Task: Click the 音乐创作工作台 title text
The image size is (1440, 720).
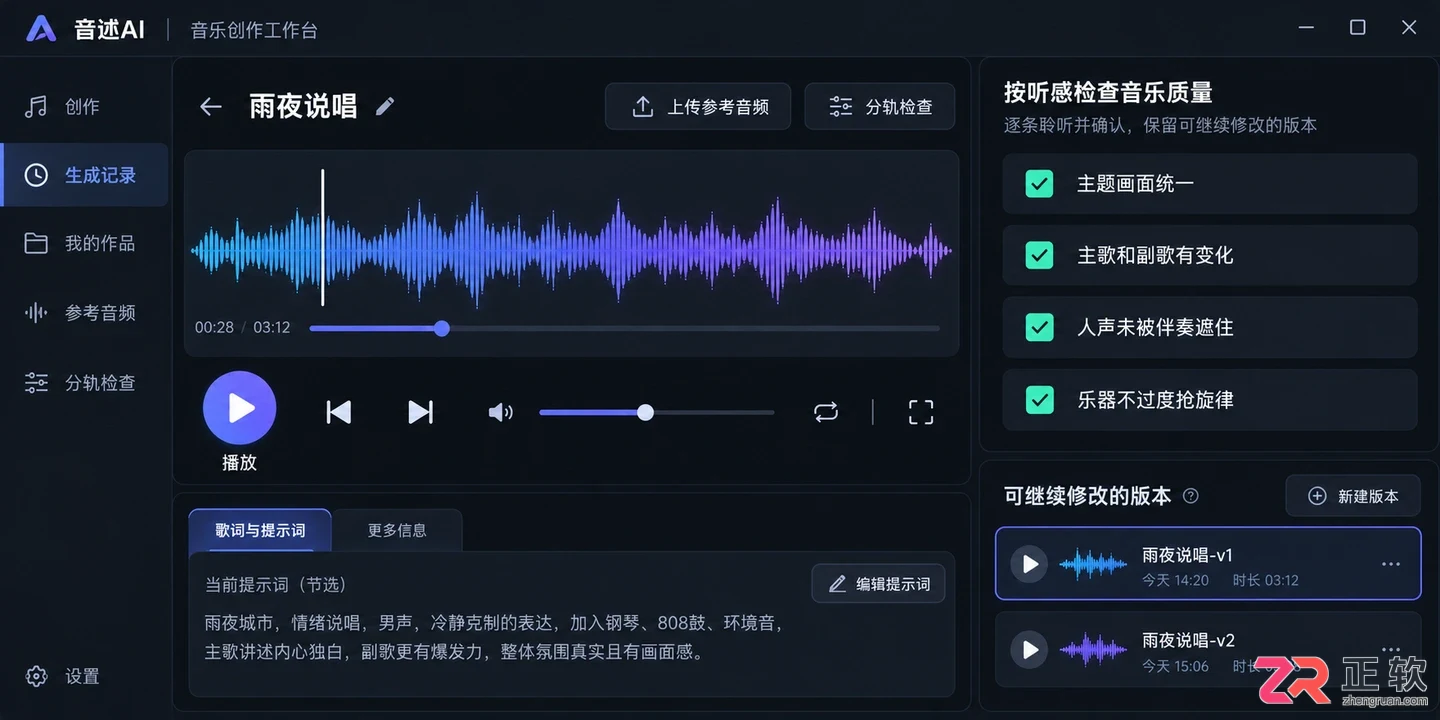Action: pos(254,30)
